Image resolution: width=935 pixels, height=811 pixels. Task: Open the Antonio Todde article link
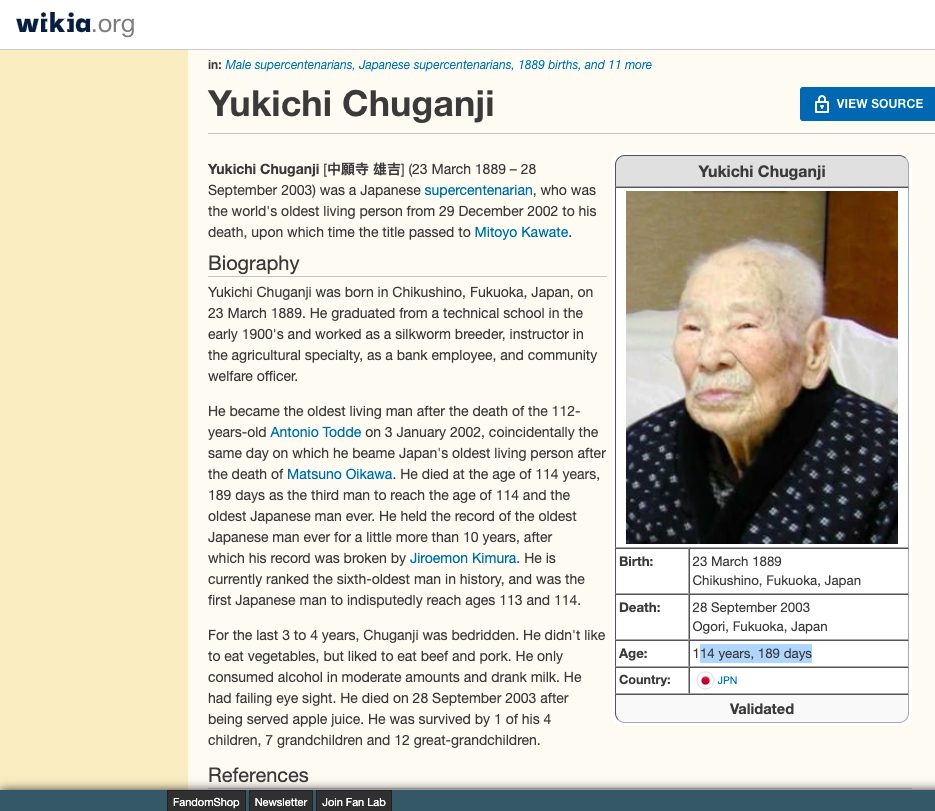(x=315, y=432)
